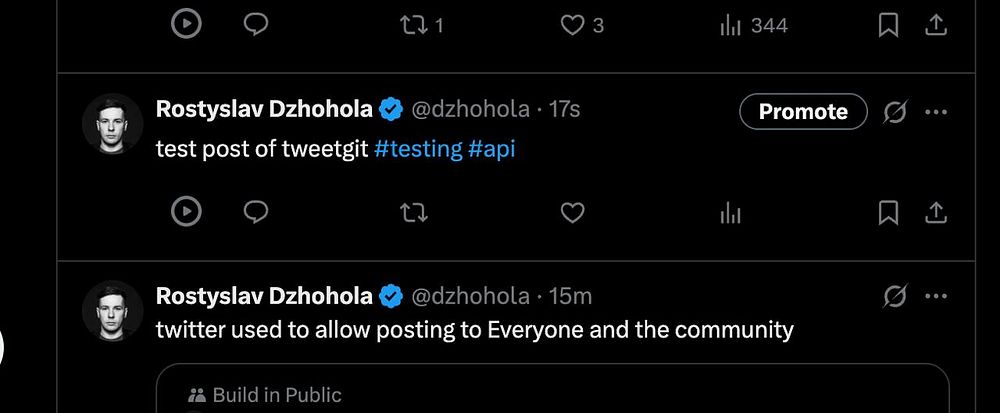The width and height of the screenshot is (1000, 413).
Task: Reply to the tweetgit test post
Action: tap(256, 212)
